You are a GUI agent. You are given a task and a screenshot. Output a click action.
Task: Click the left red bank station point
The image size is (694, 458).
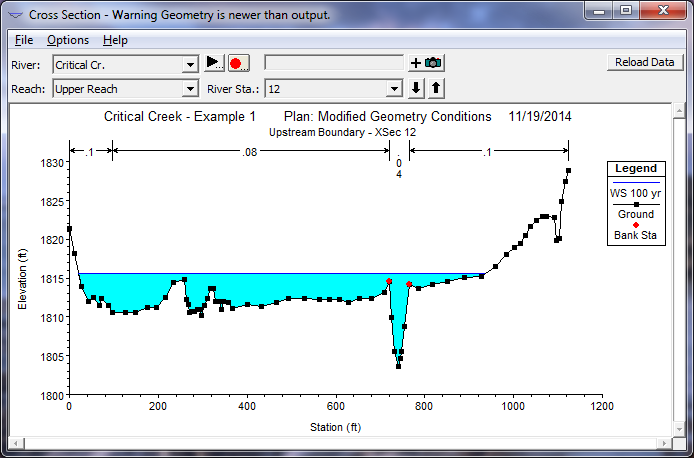pyautogui.click(x=389, y=282)
